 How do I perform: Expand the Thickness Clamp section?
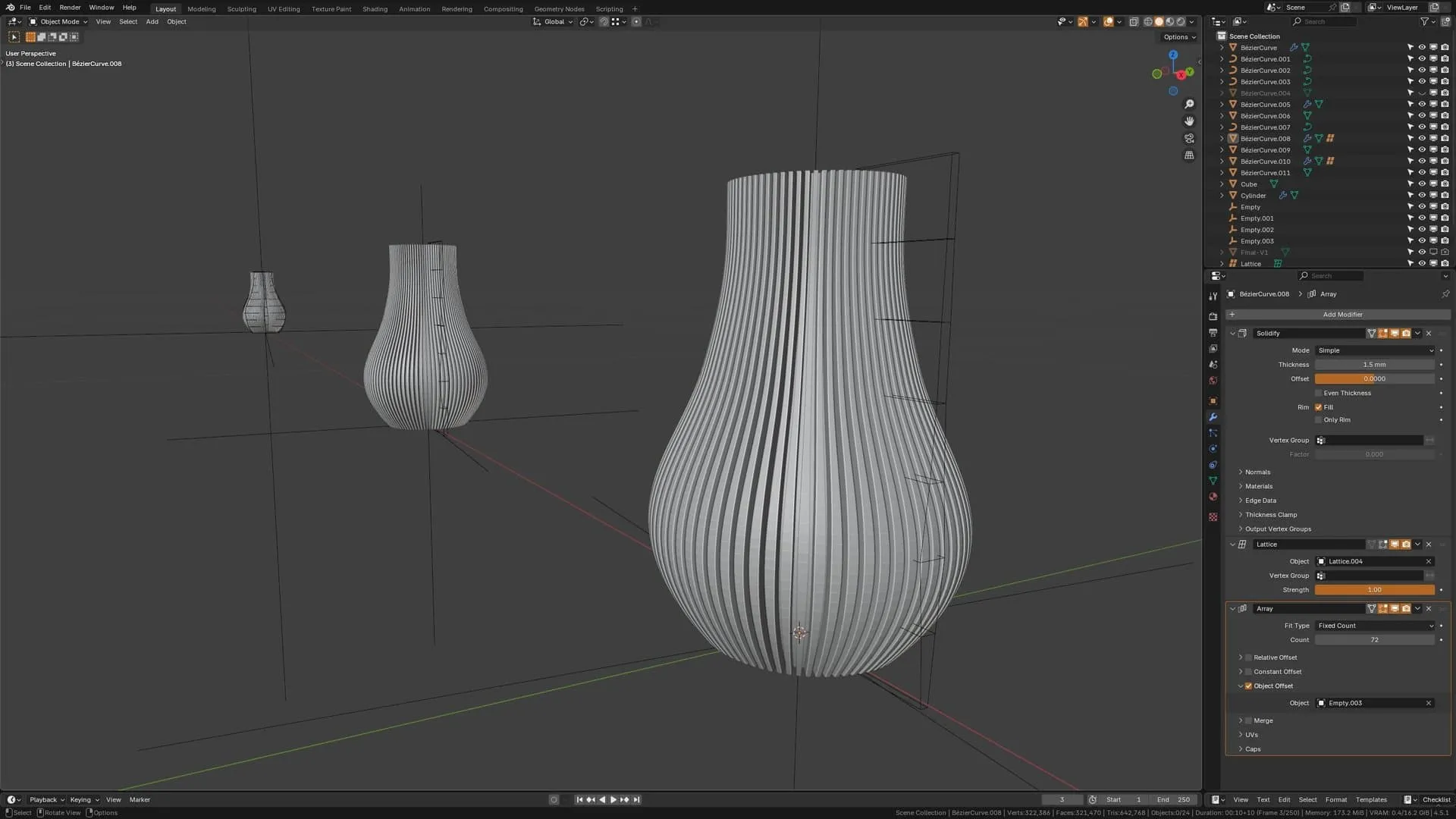pyautogui.click(x=1270, y=515)
